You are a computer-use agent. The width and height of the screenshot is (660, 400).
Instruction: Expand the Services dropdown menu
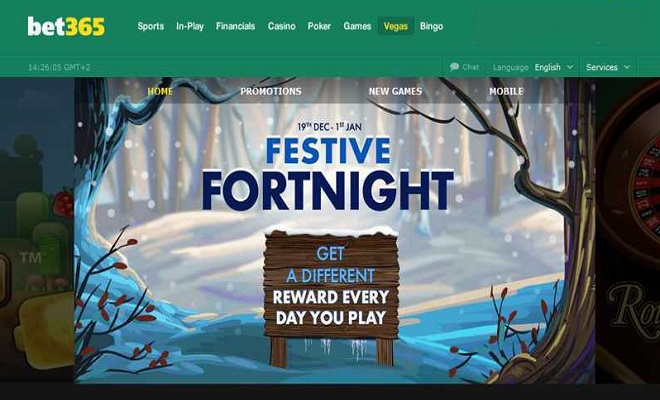pos(608,67)
